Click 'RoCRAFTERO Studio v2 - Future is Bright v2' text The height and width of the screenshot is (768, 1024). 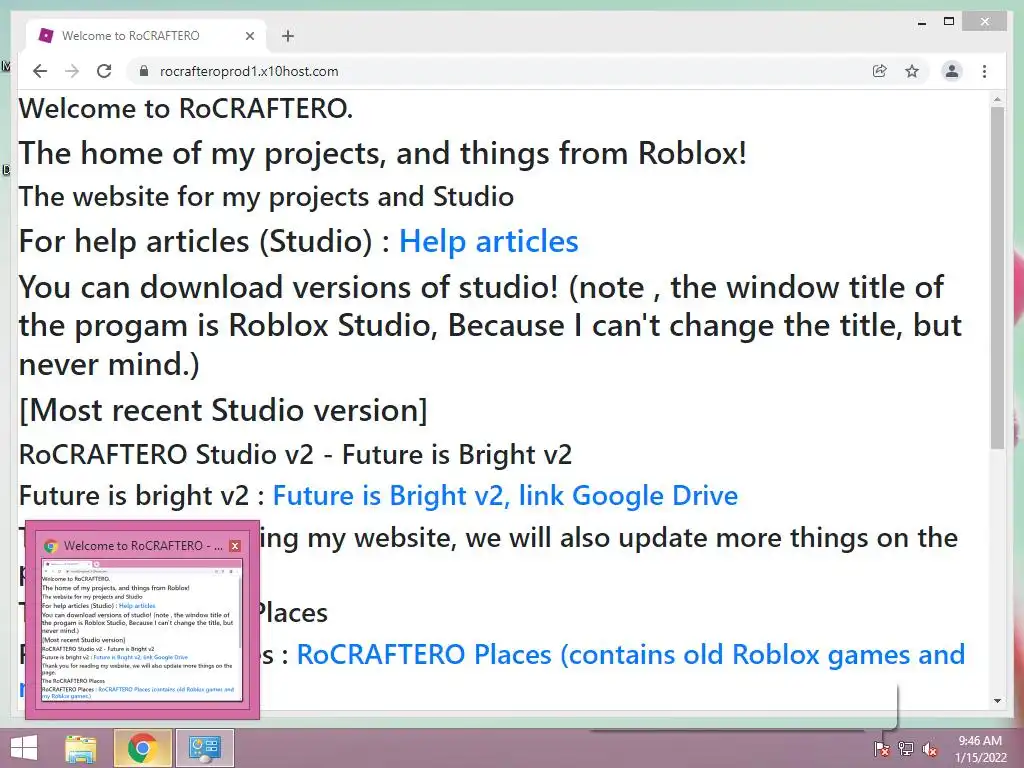tap(295, 455)
